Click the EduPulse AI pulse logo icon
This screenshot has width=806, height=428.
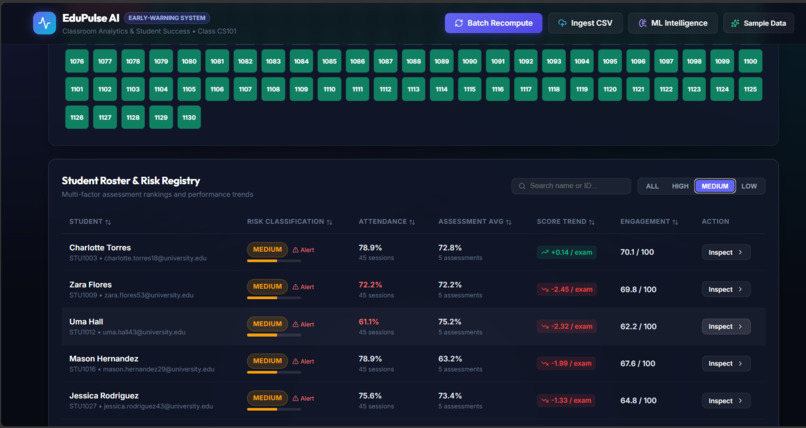45,23
